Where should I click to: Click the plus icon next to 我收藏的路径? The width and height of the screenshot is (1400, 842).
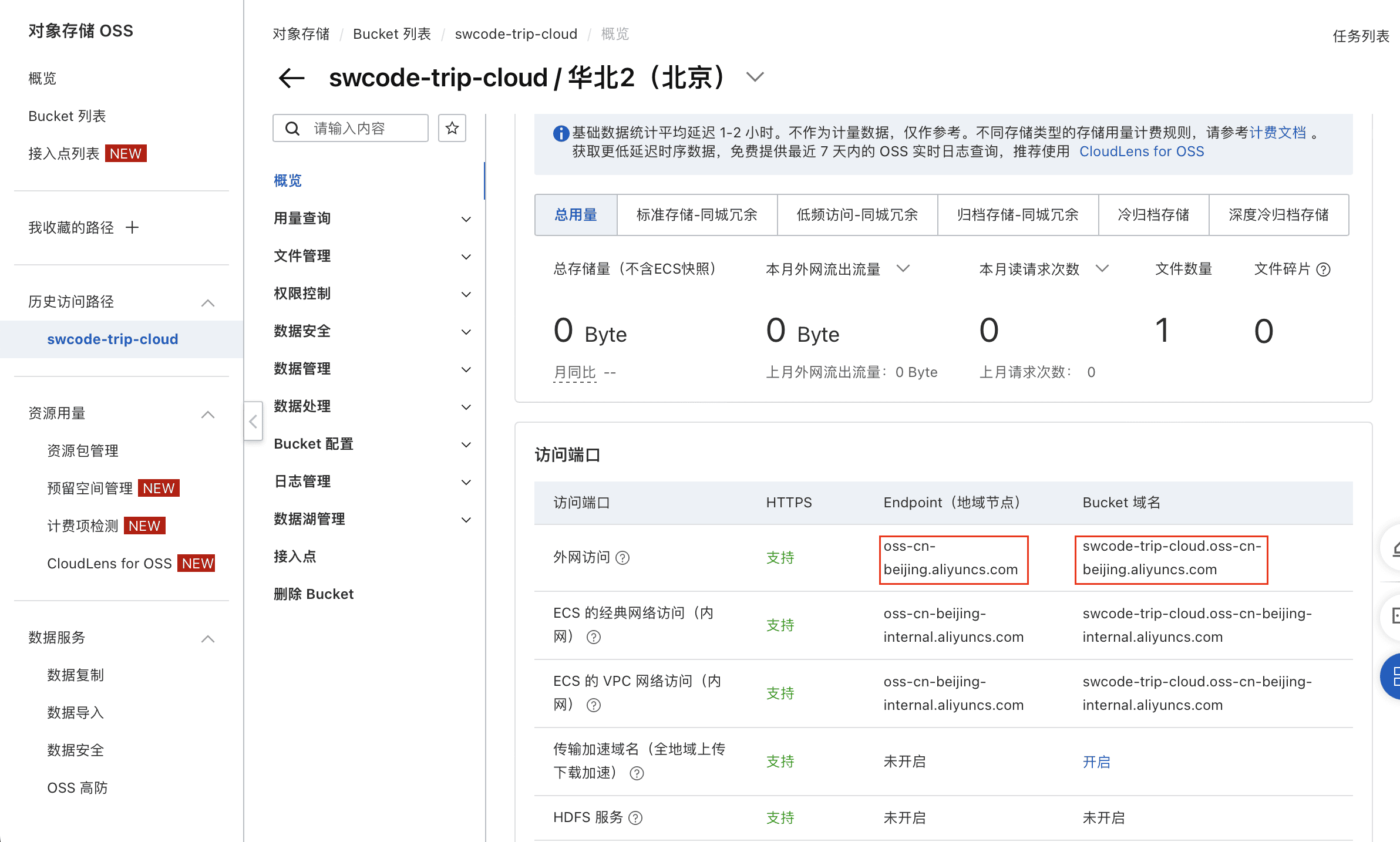click(x=132, y=227)
